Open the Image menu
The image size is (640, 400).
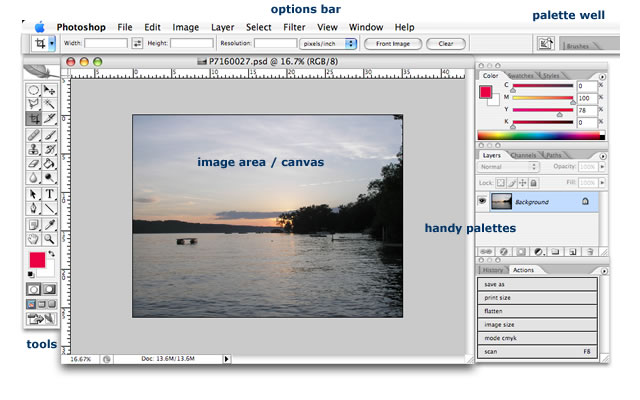[186, 27]
